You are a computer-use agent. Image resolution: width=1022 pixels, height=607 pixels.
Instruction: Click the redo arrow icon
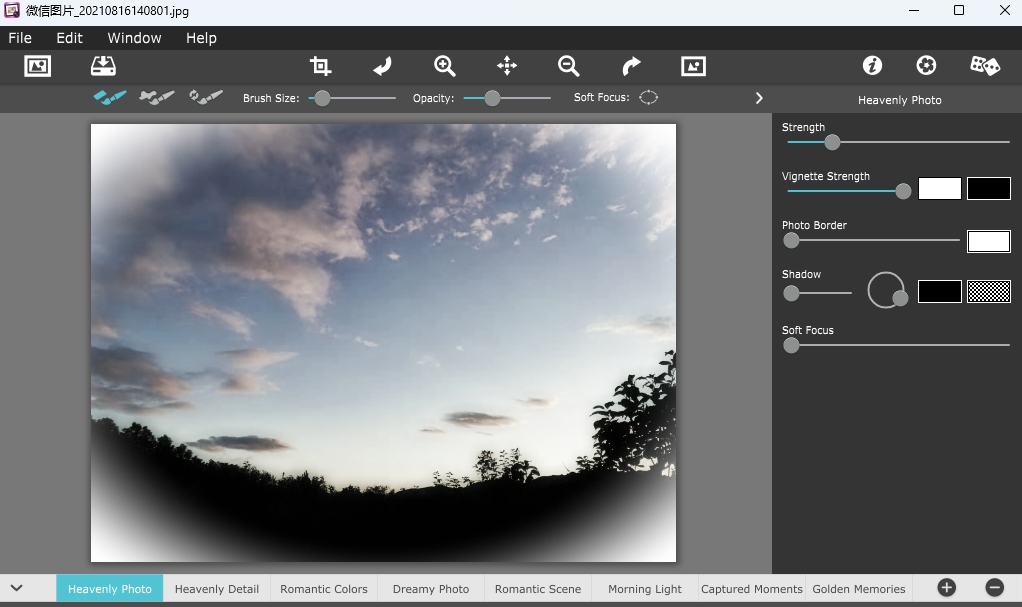tap(631, 66)
